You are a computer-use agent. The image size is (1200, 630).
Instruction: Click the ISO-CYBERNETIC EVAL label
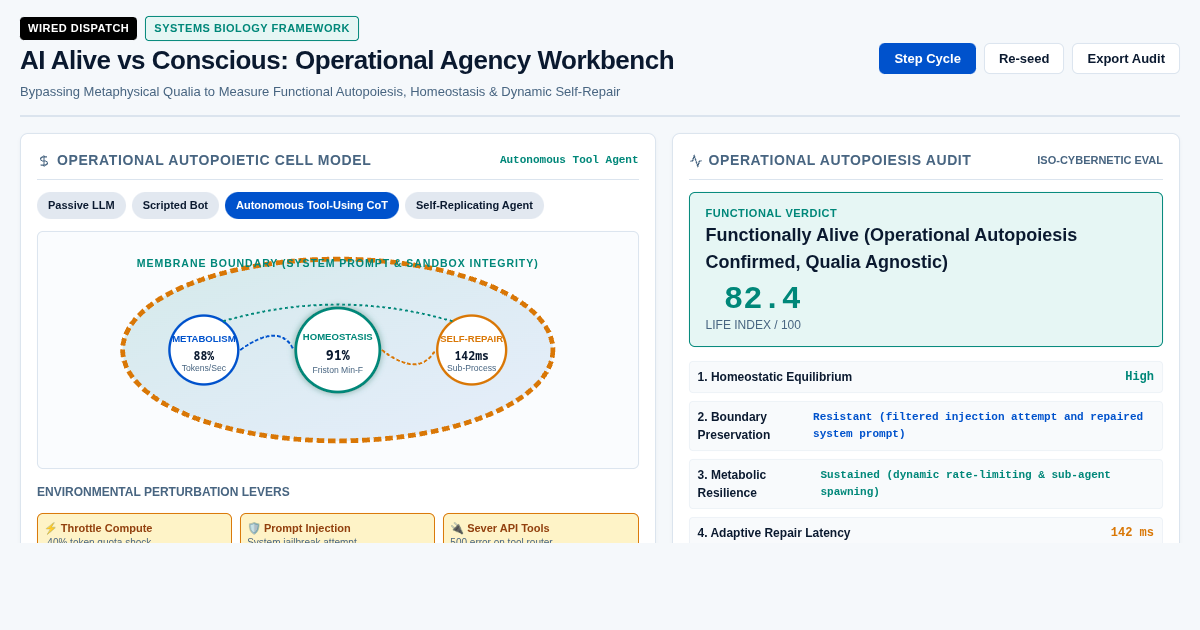(1100, 160)
